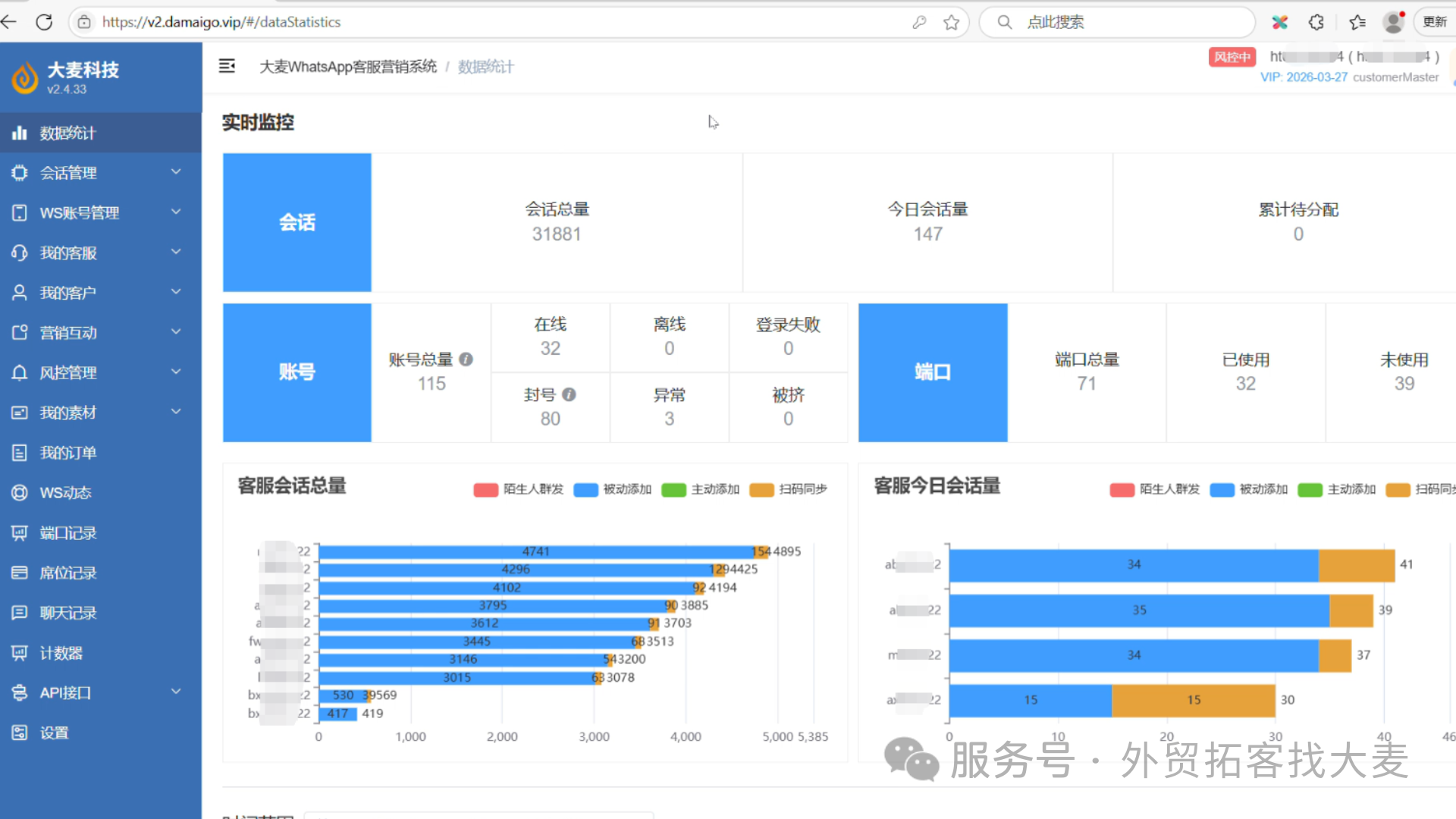
Task: Open the 端口记录 menu item
Action: [101, 533]
